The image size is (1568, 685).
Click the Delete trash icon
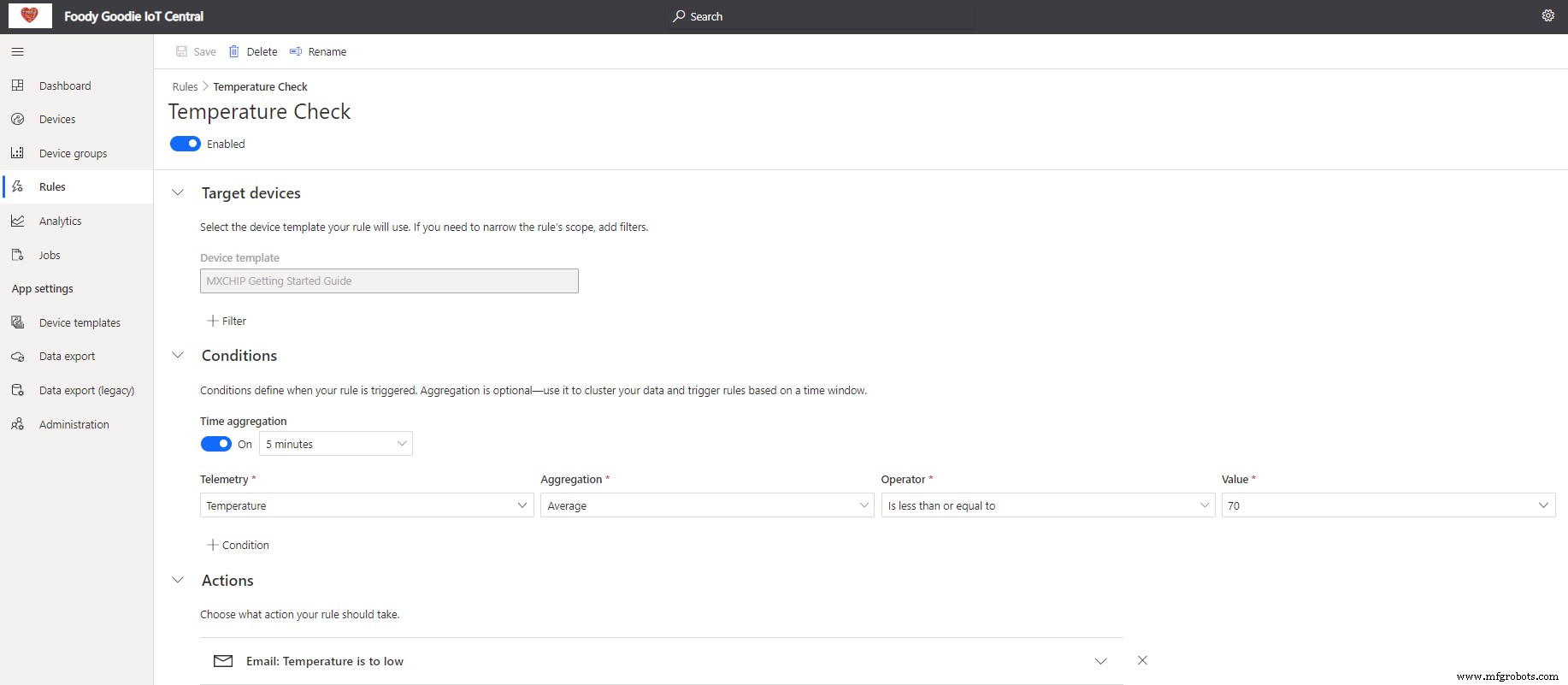(x=233, y=51)
